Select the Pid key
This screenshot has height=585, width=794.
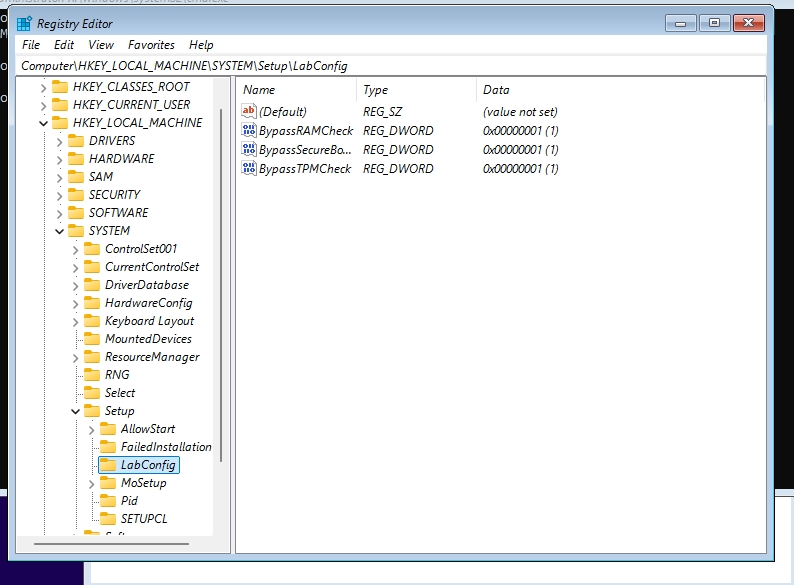click(129, 501)
